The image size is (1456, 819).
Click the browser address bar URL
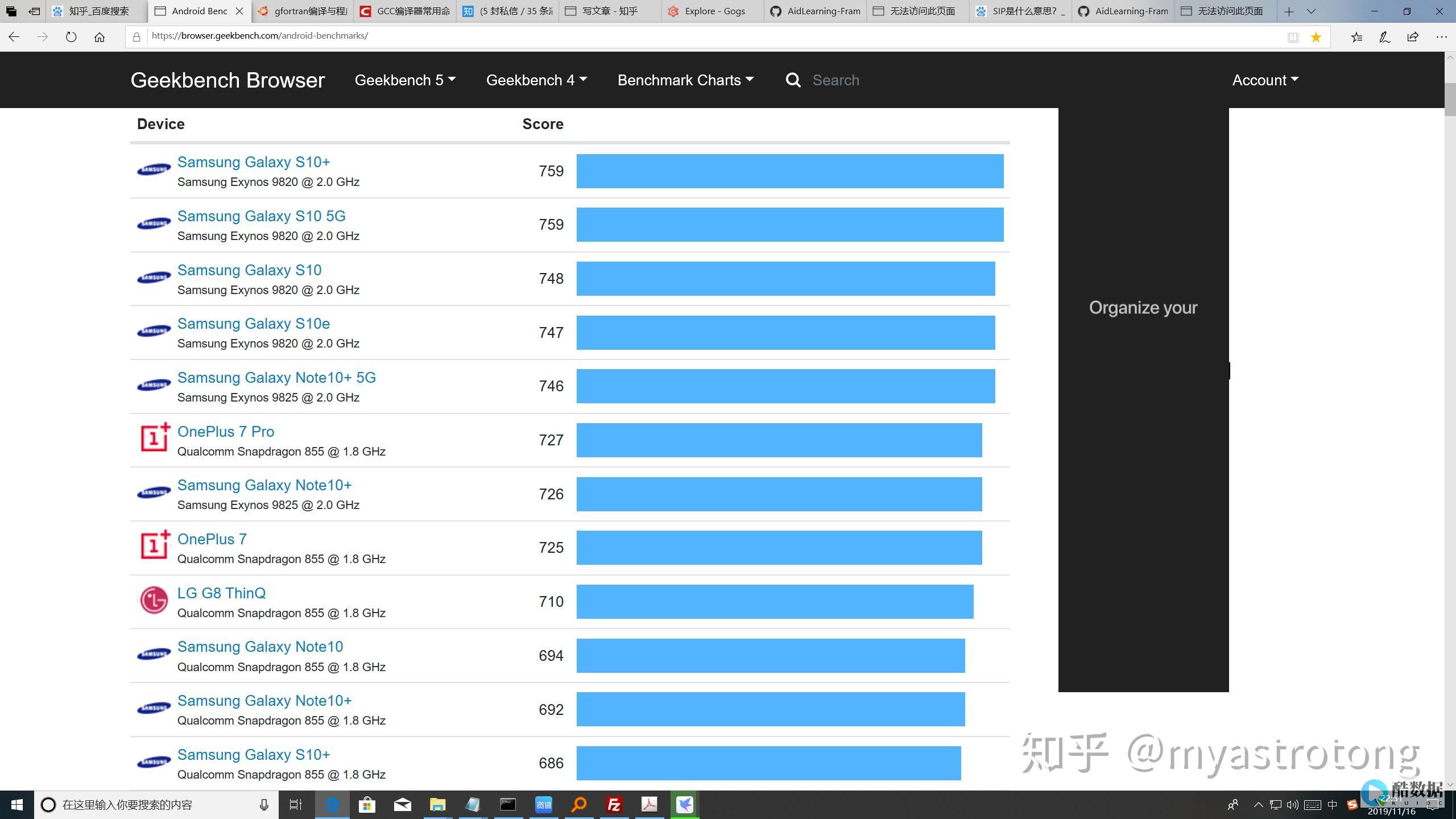pyautogui.click(x=260, y=36)
